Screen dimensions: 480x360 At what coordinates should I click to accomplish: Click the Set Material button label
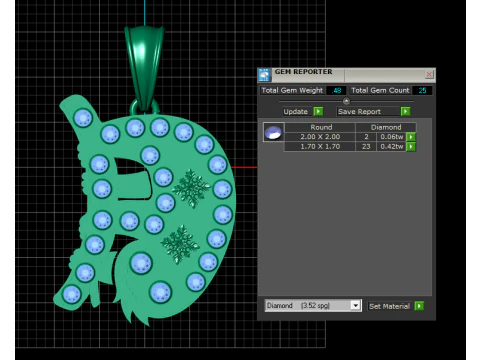pos(389,306)
